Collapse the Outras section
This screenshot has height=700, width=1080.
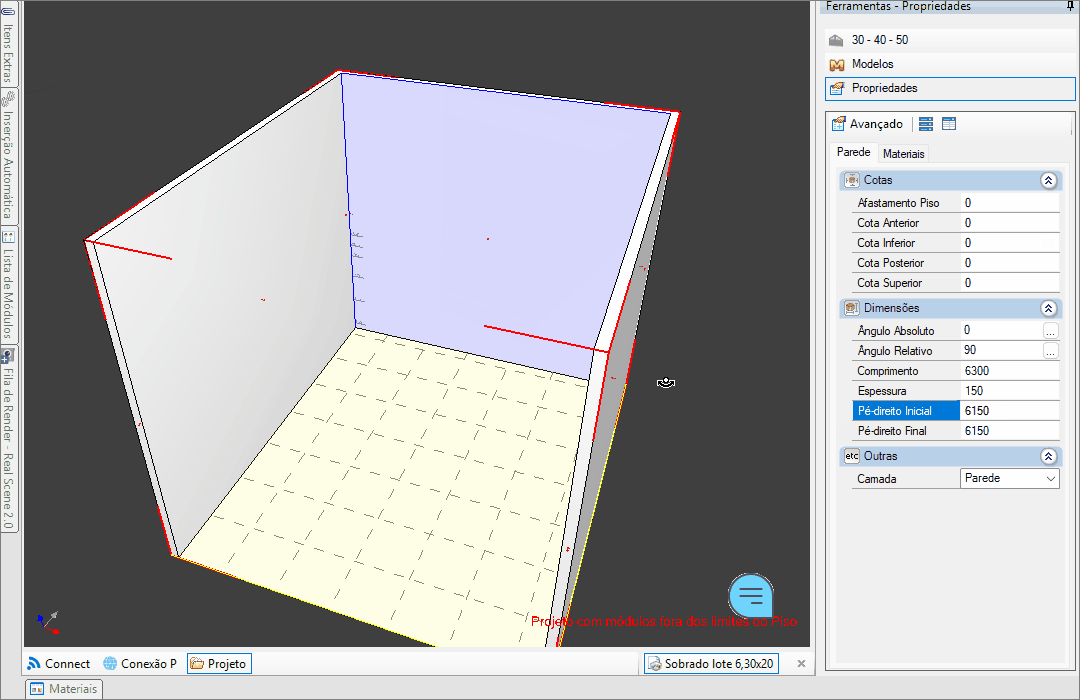[1048, 456]
